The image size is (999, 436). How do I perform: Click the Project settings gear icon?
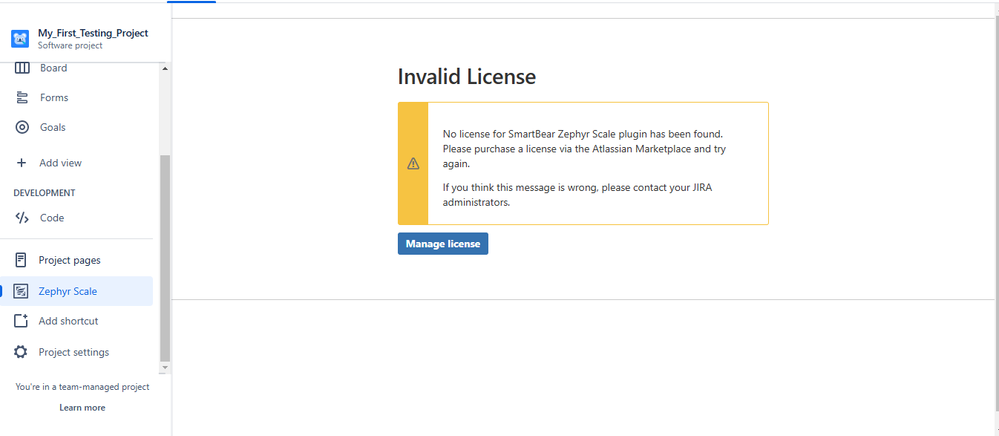coord(21,352)
